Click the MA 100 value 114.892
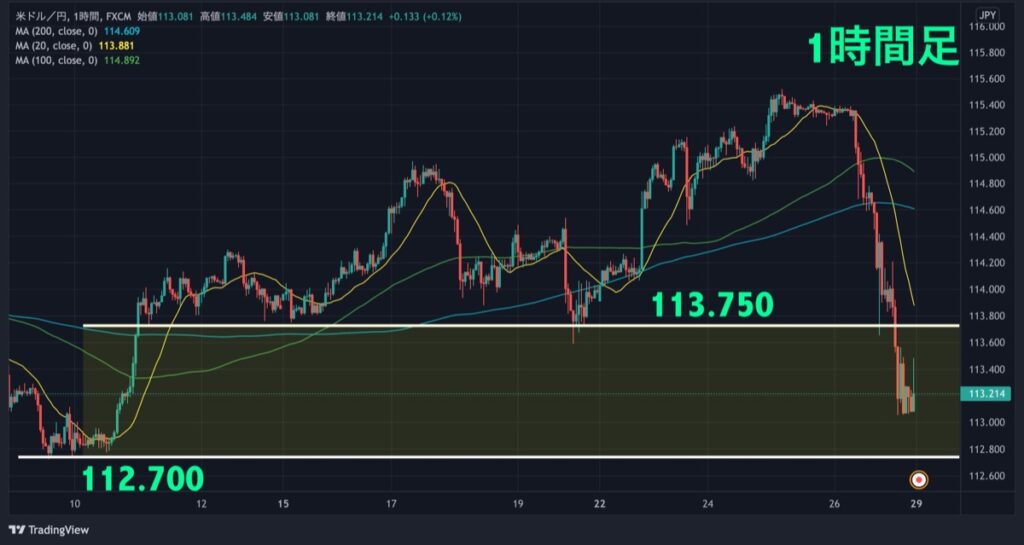The width and height of the screenshot is (1024, 545). pyautogui.click(x=122, y=60)
